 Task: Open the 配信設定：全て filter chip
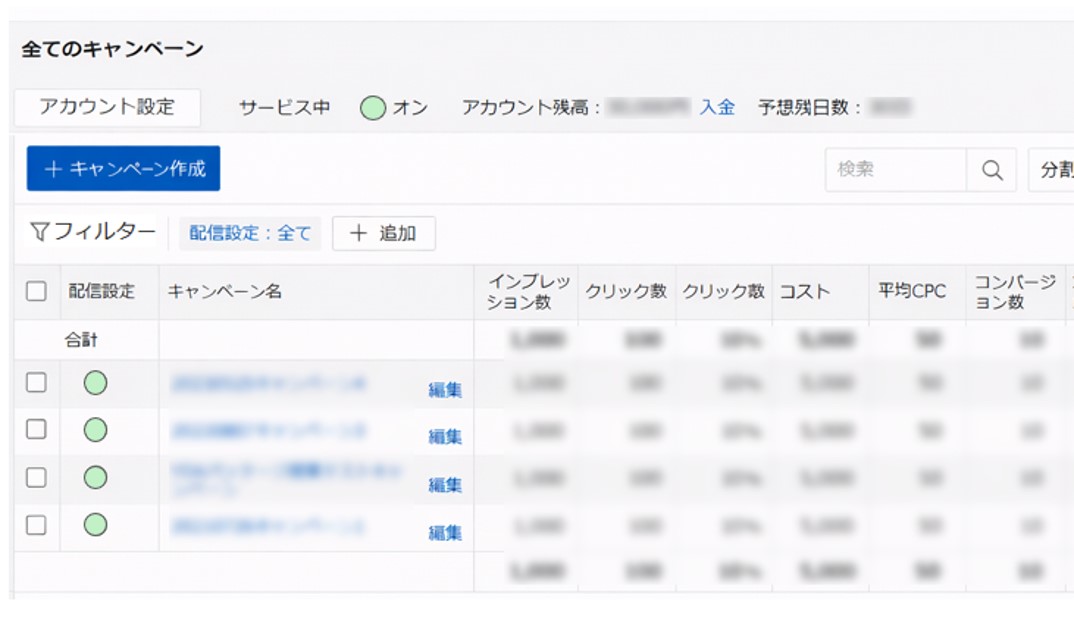pyautogui.click(x=250, y=234)
